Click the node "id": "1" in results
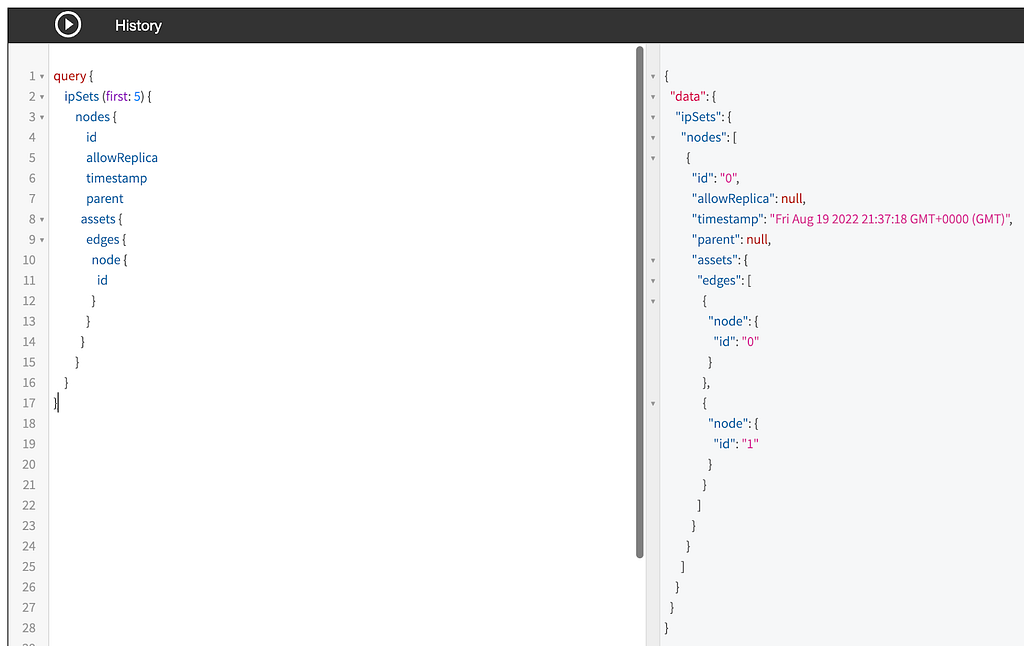The width and height of the screenshot is (1024, 646). click(x=736, y=444)
